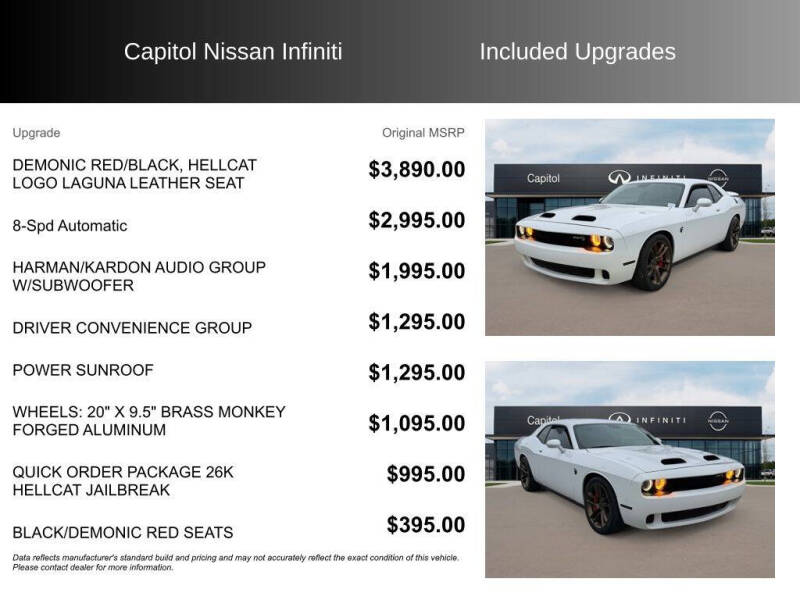Select the Brass Monkey forged aluminum wheels upgrade

click(149, 421)
